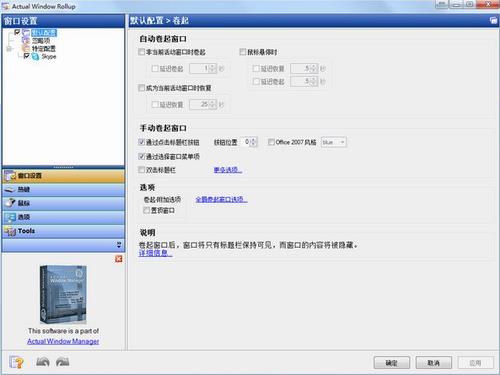Open the 窗口设置 navigation section

coord(63,176)
